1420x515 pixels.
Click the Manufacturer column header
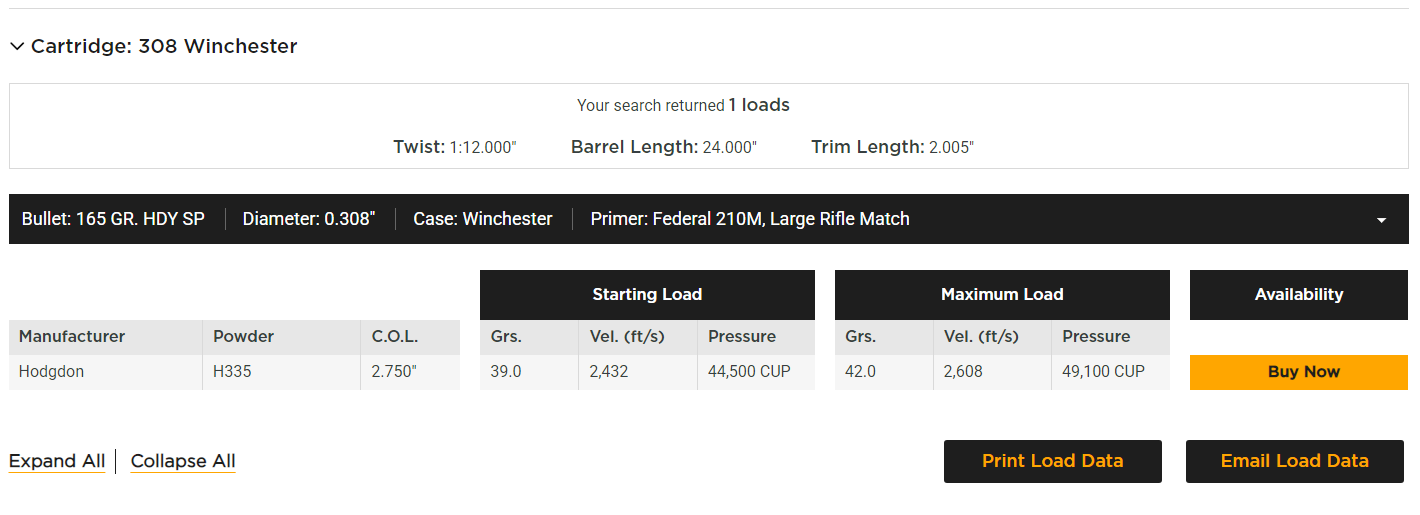pyautogui.click(x=72, y=337)
